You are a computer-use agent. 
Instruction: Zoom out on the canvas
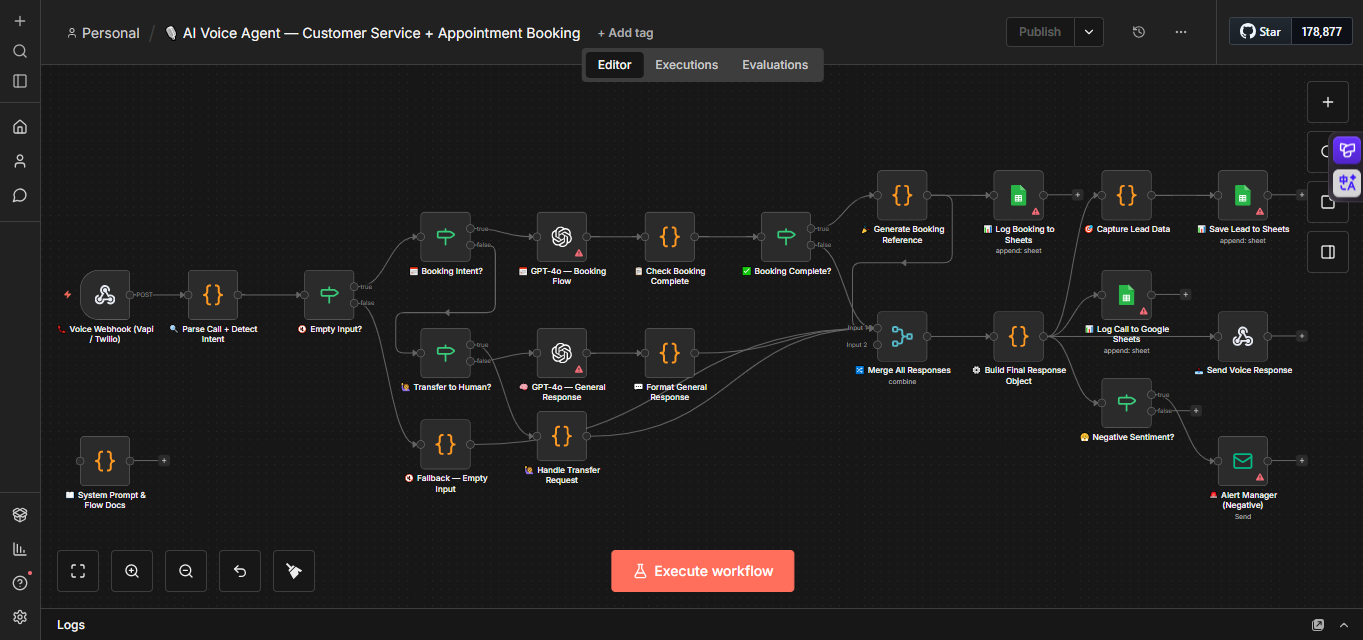pos(186,571)
